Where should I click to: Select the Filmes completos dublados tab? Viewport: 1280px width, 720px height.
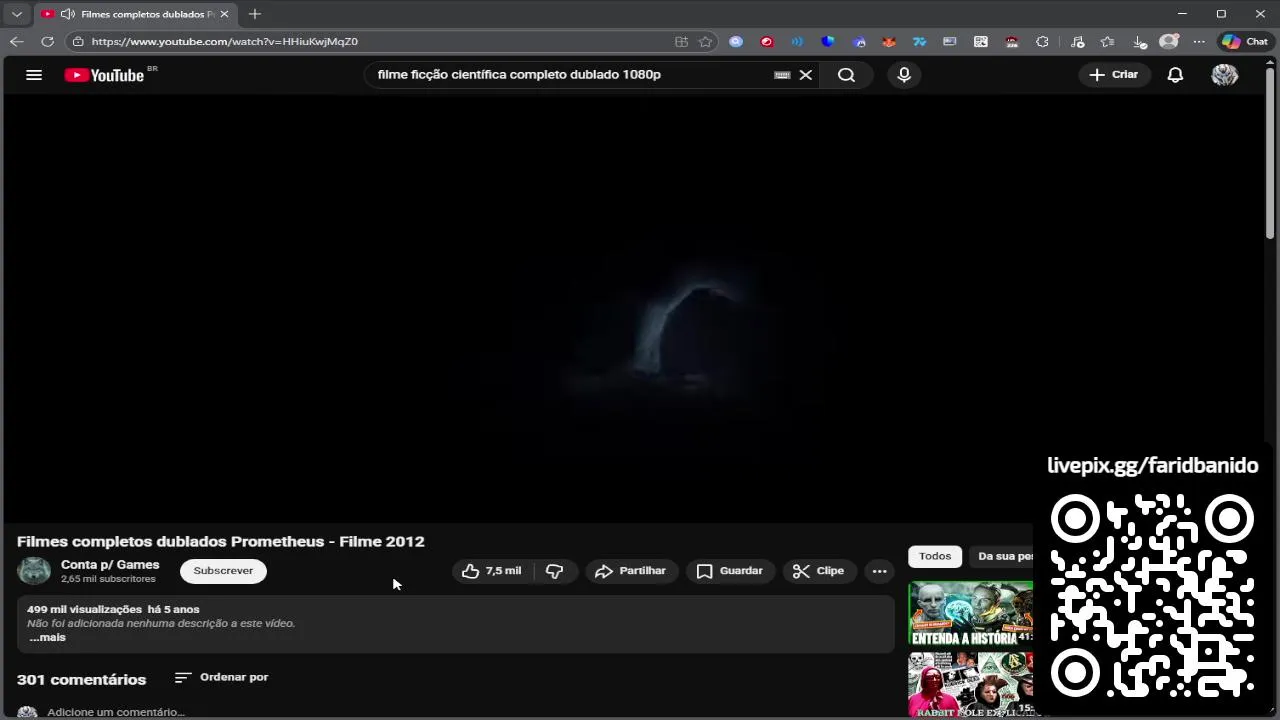[135, 14]
